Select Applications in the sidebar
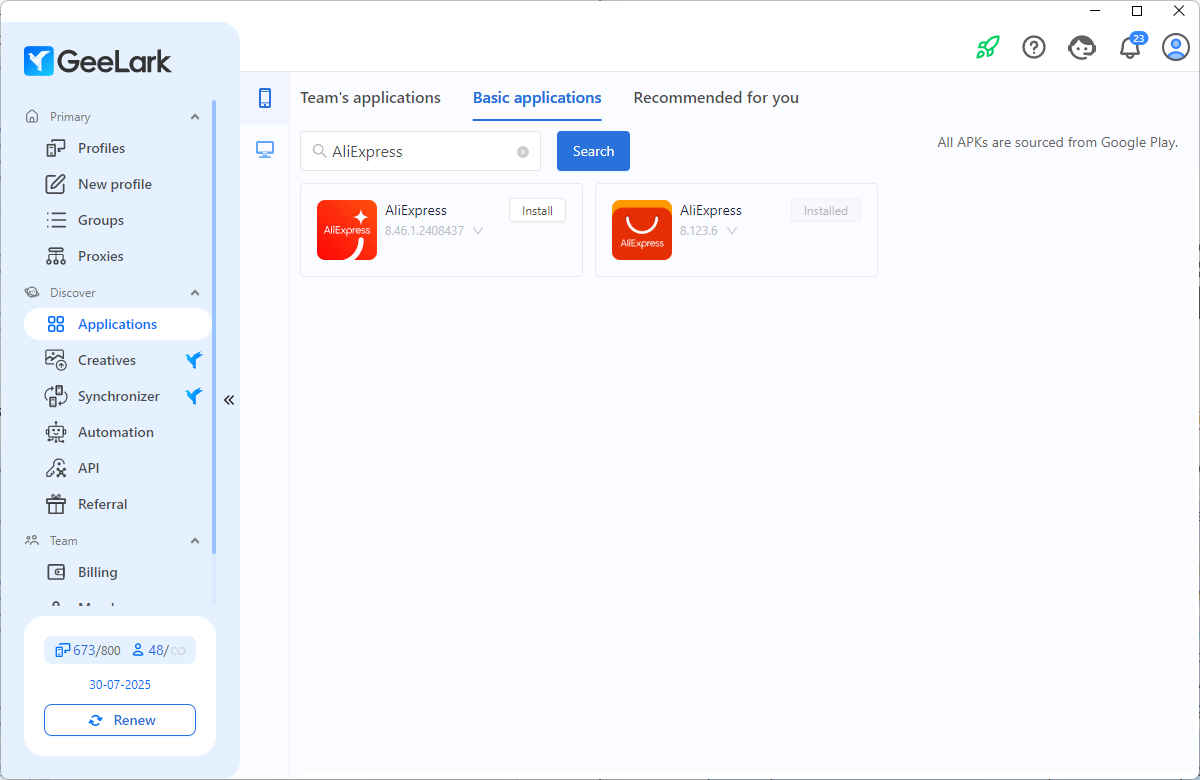Screen dimensions: 1200x780 (x=118, y=324)
